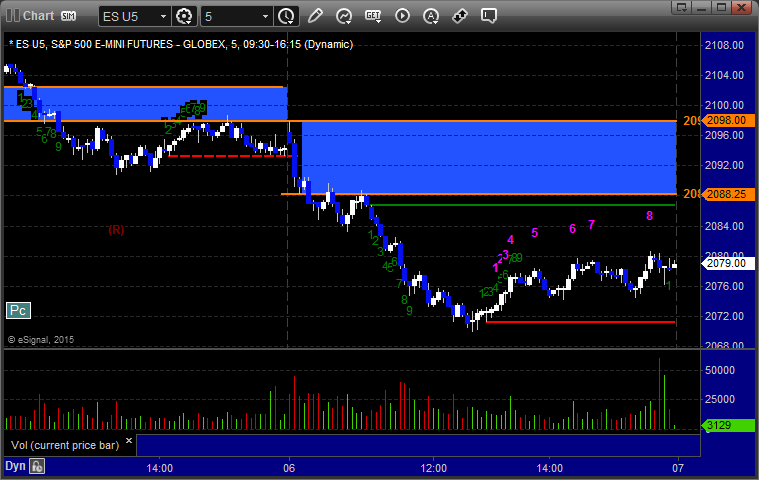Open the GET studies menu
This screenshot has height=480, width=759.
pyautogui.click(x=373, y=16)
